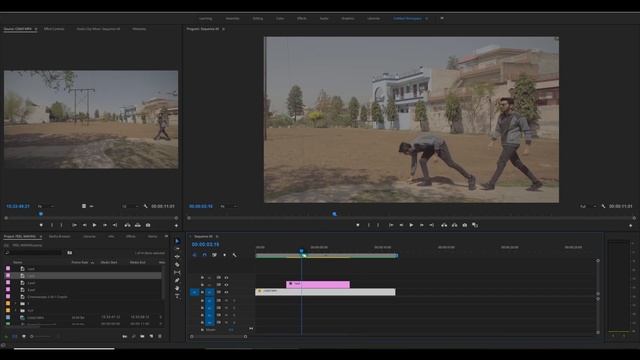Play the Program monitor sequence
Image resolution: width=640 pixels, height=360 pixels.
click(x=411, y=225)
